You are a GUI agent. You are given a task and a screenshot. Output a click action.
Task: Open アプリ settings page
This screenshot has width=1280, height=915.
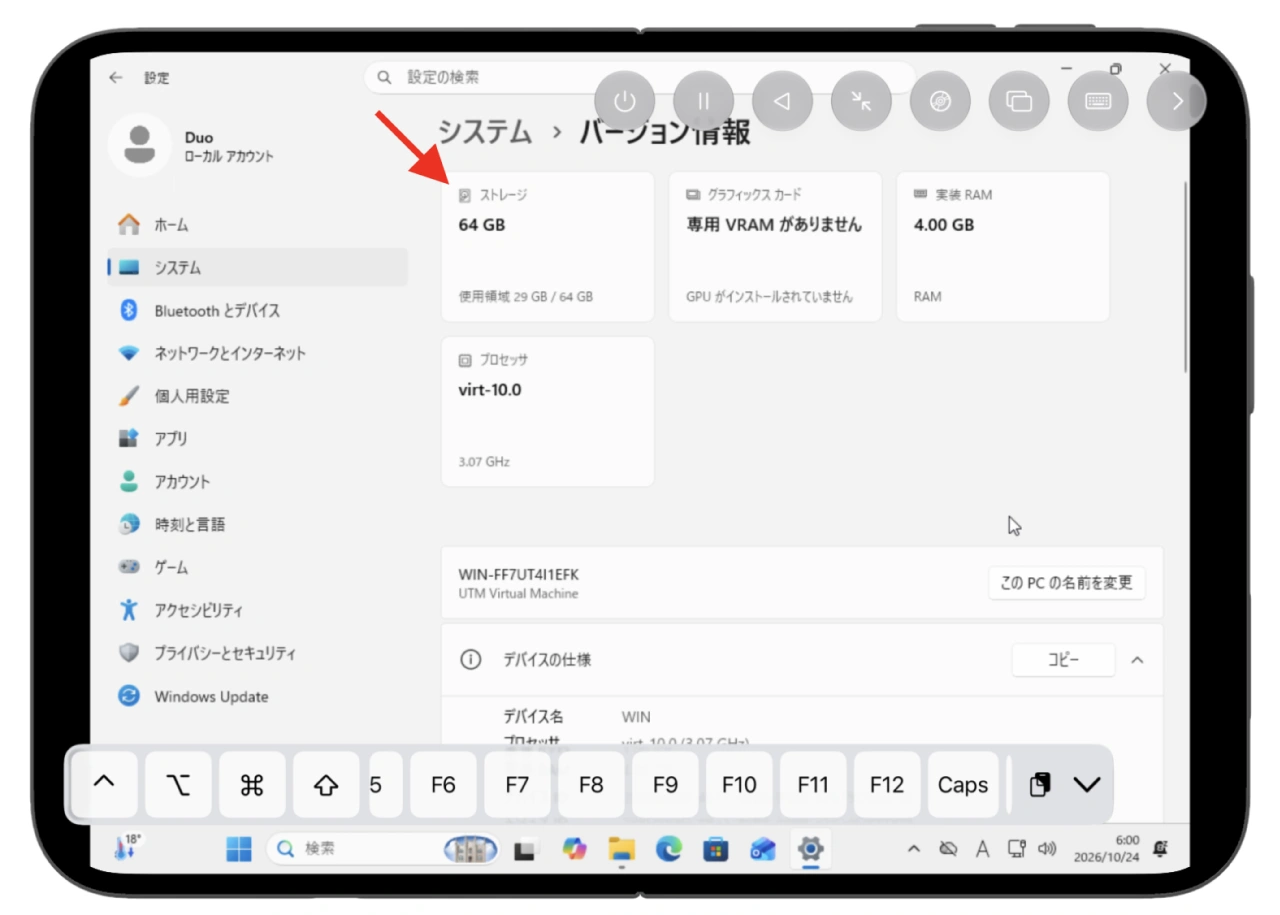[x=257, y=439]
